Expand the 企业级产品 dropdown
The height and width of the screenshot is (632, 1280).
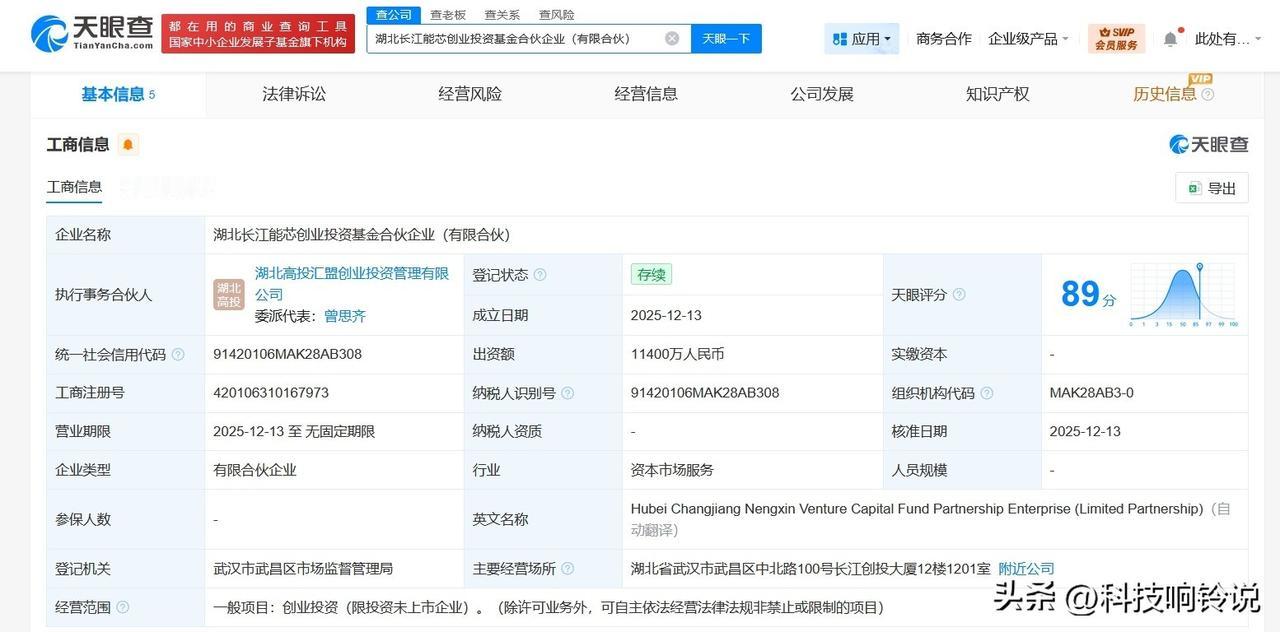[x=1028, y=39]
